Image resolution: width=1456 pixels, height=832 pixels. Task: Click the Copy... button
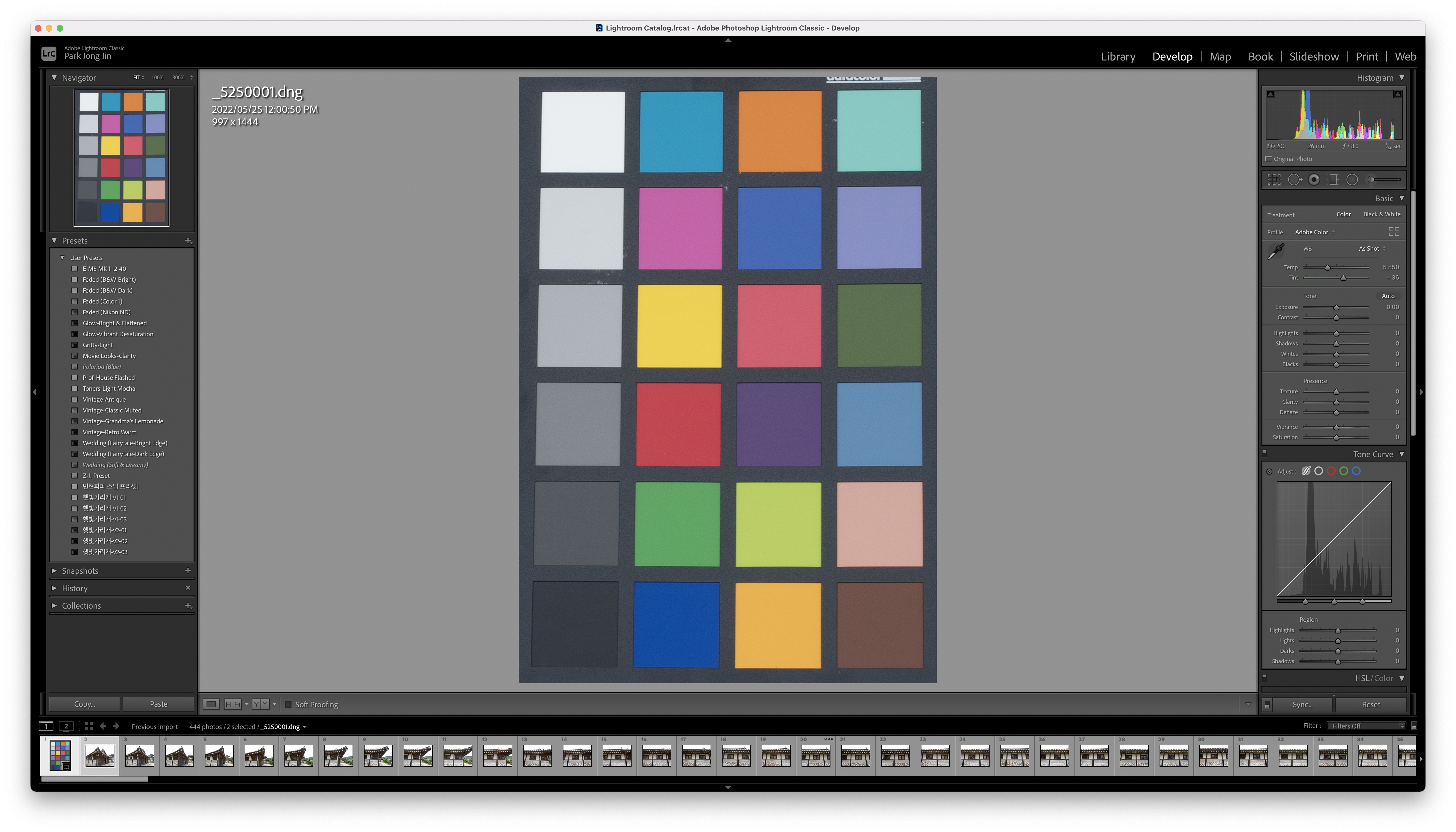[84, 704]
